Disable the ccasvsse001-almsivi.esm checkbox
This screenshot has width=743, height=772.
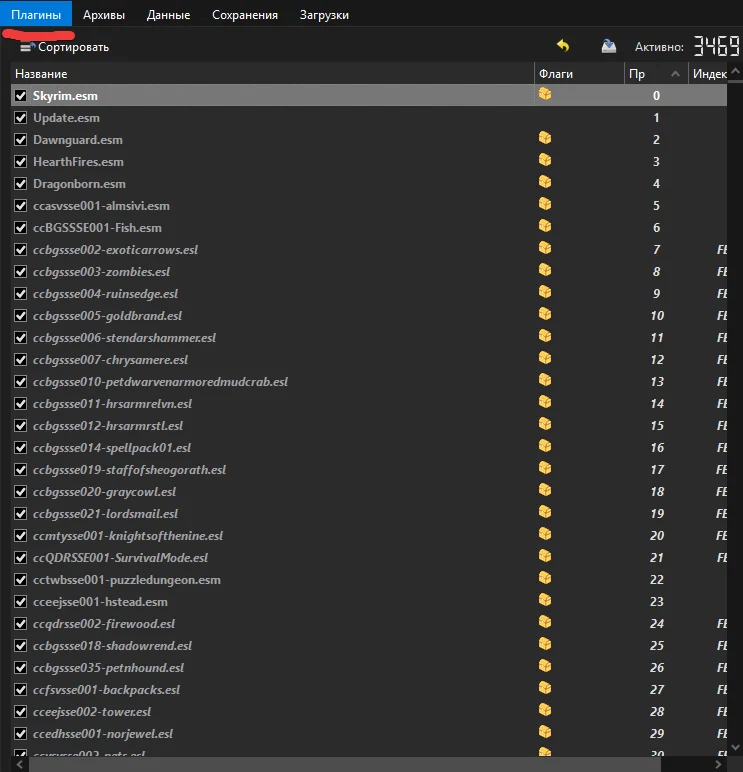21,206
